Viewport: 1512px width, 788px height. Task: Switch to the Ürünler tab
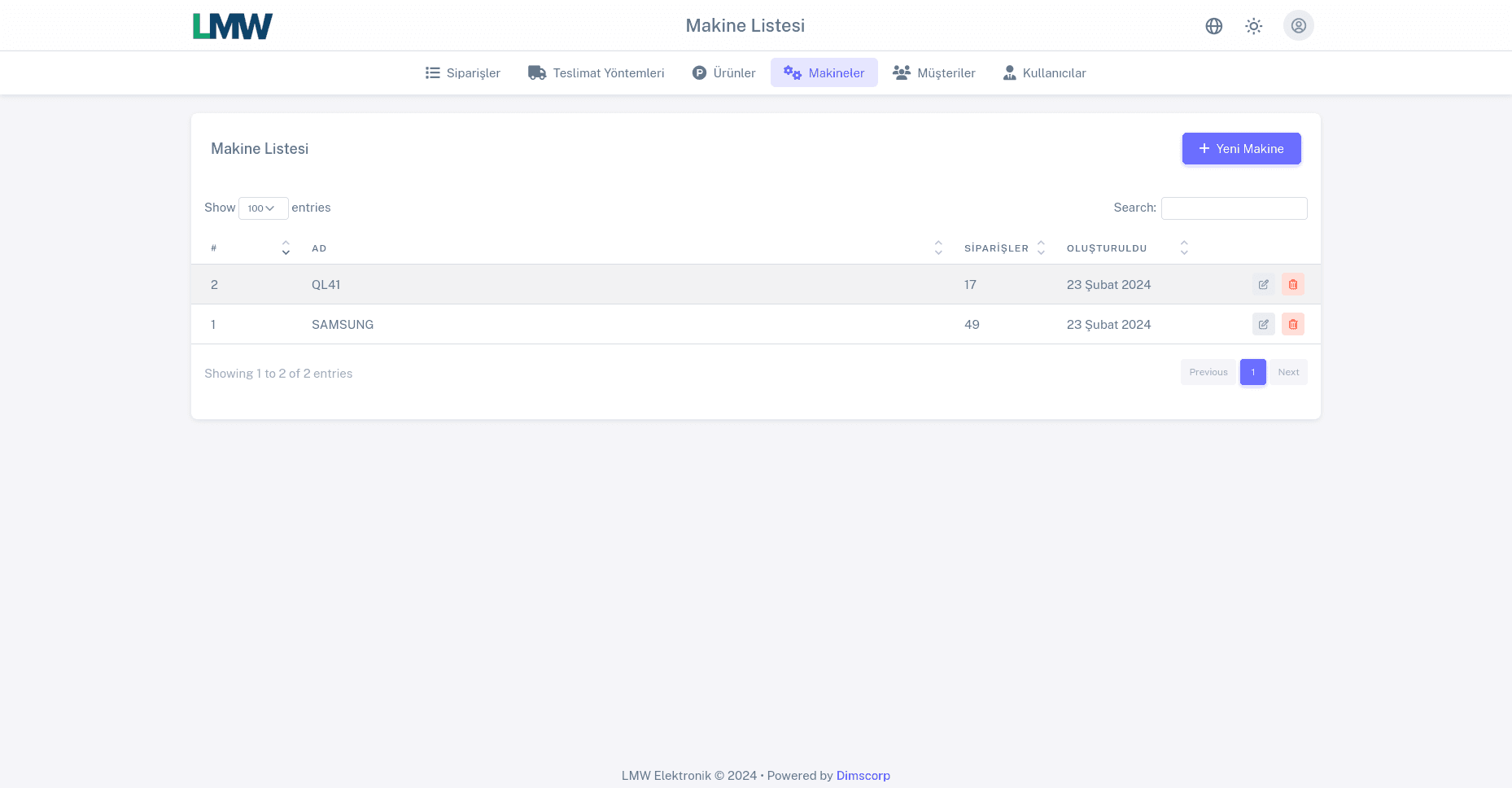723,73
